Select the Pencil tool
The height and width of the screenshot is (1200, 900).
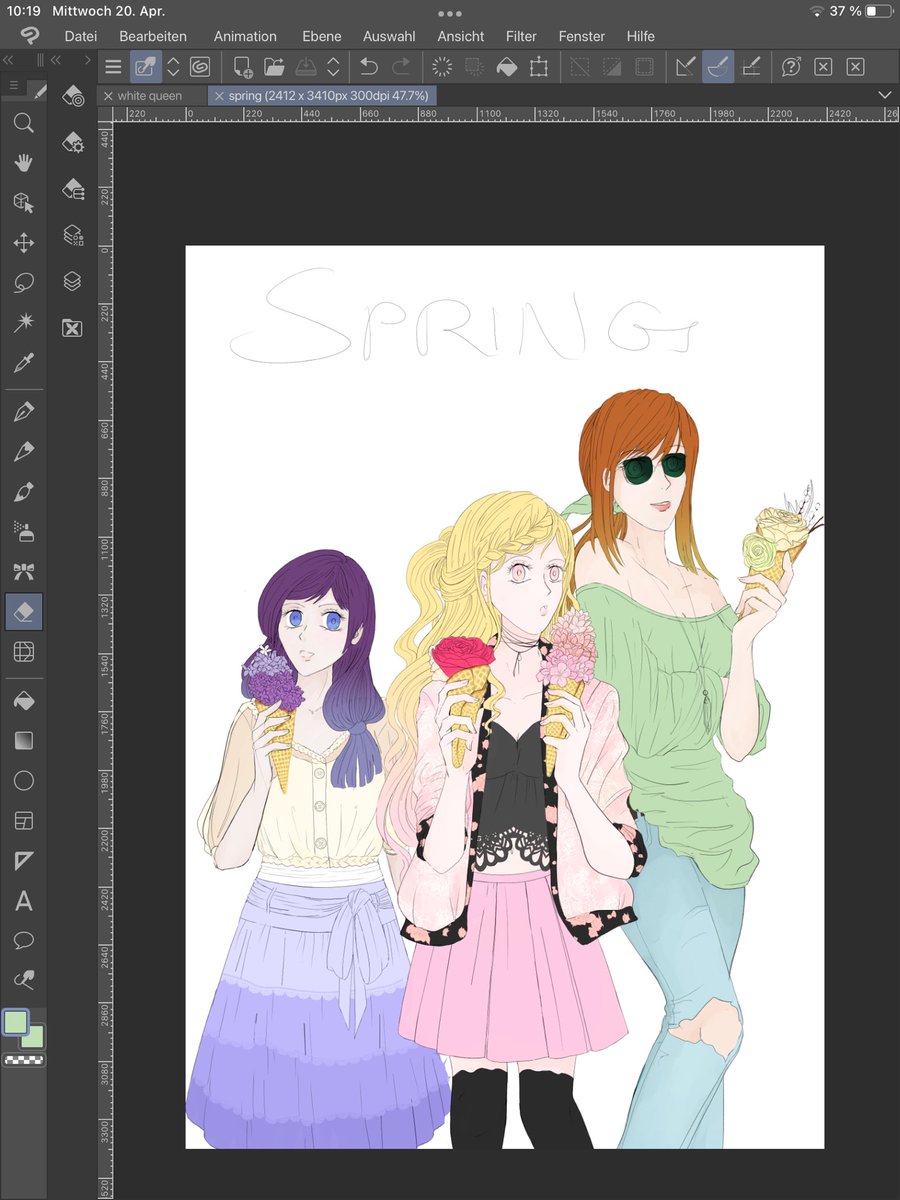(x=24, y=451)
